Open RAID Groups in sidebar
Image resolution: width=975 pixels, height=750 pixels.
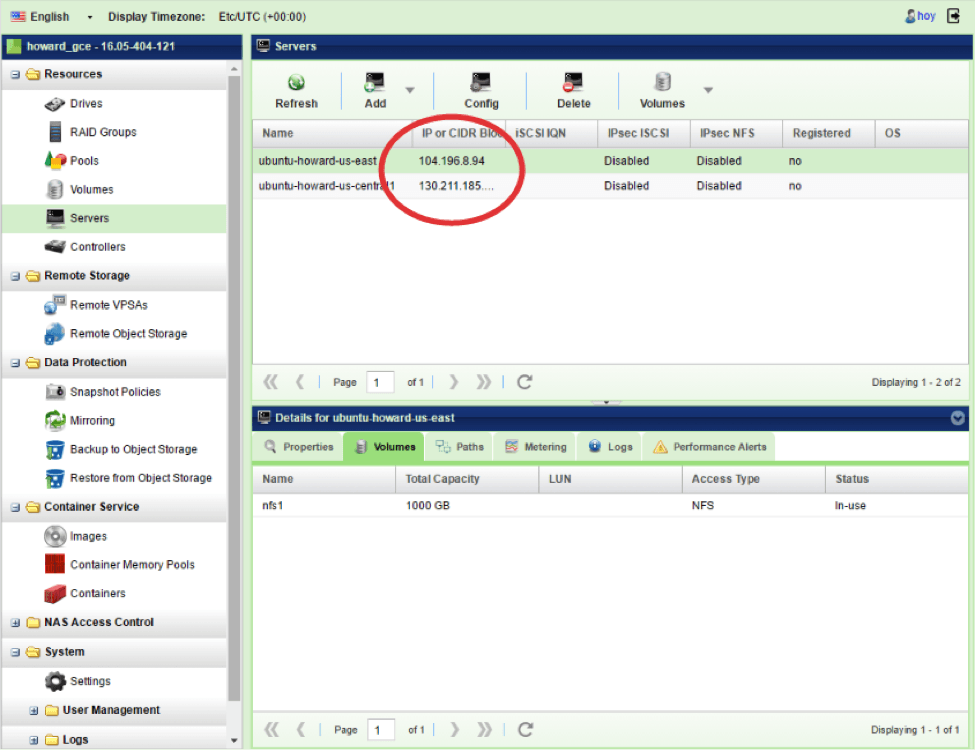click(x=102, y=132)
